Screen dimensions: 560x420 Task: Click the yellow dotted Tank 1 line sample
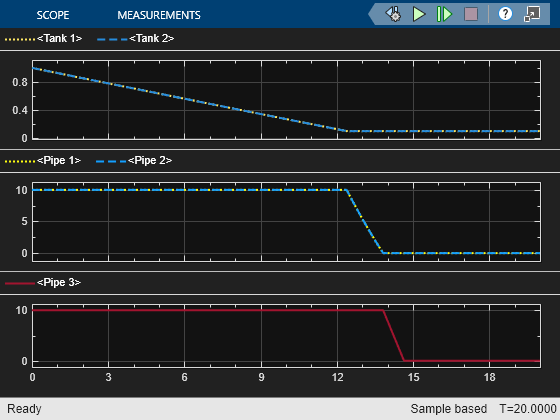point(20,39)
